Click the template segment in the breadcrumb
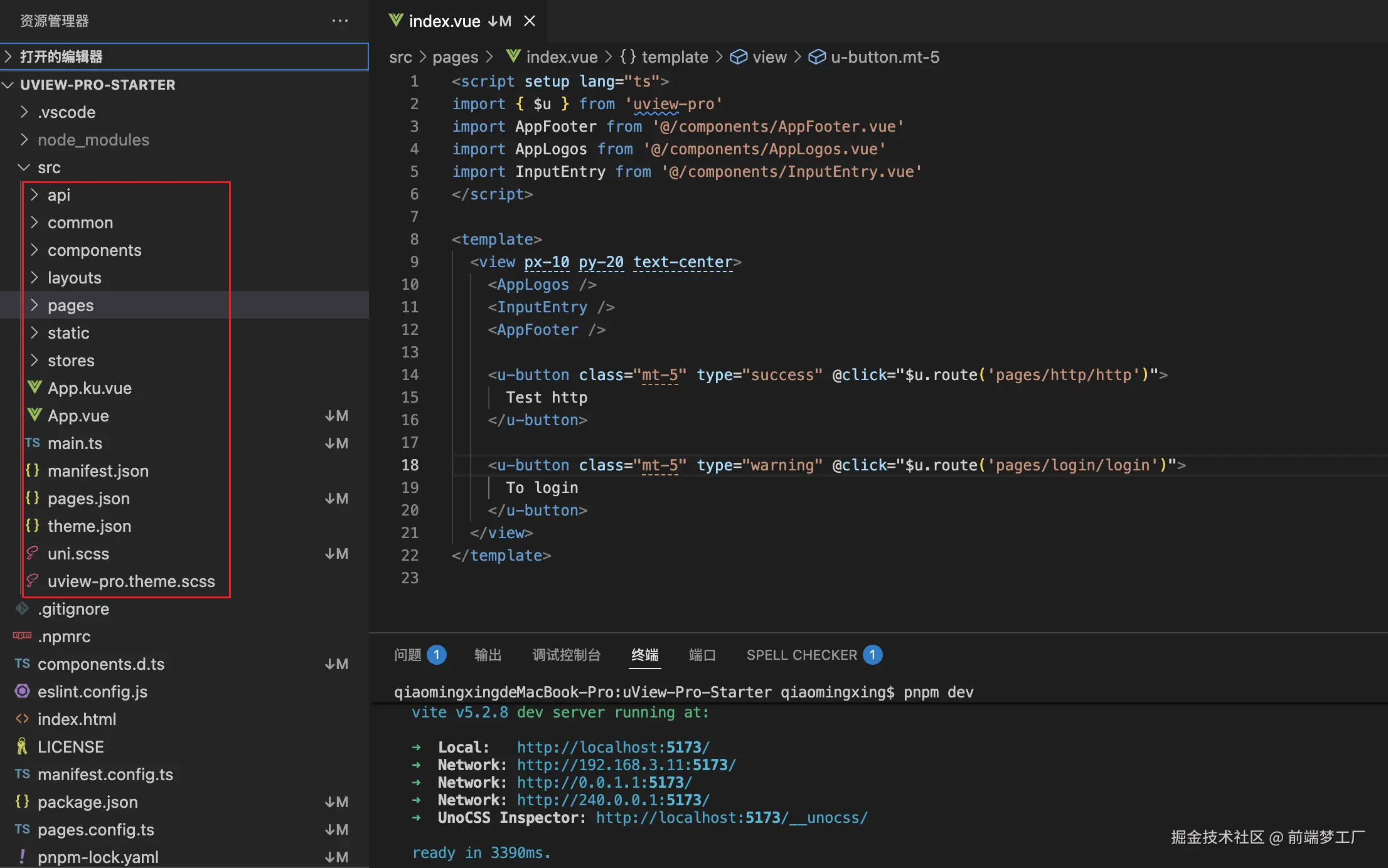Image resolution: width=1388 pixels, height=868 pixels. (x=674, y=57)
